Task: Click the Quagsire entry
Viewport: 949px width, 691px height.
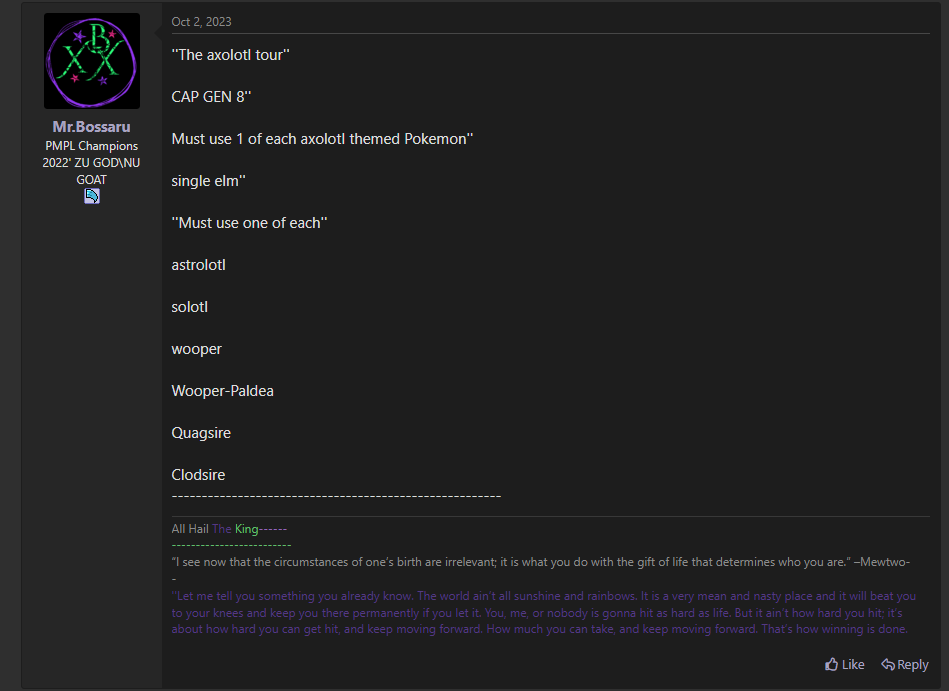Action: pyautogui.click(x=201, y=433)
